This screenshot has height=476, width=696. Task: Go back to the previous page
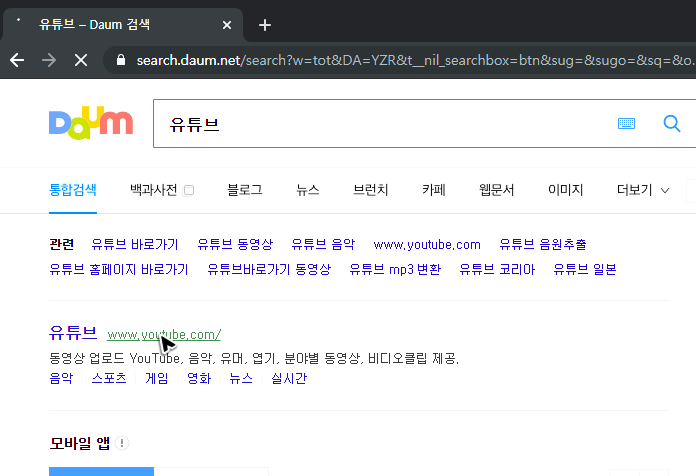(x=17, y=60)
